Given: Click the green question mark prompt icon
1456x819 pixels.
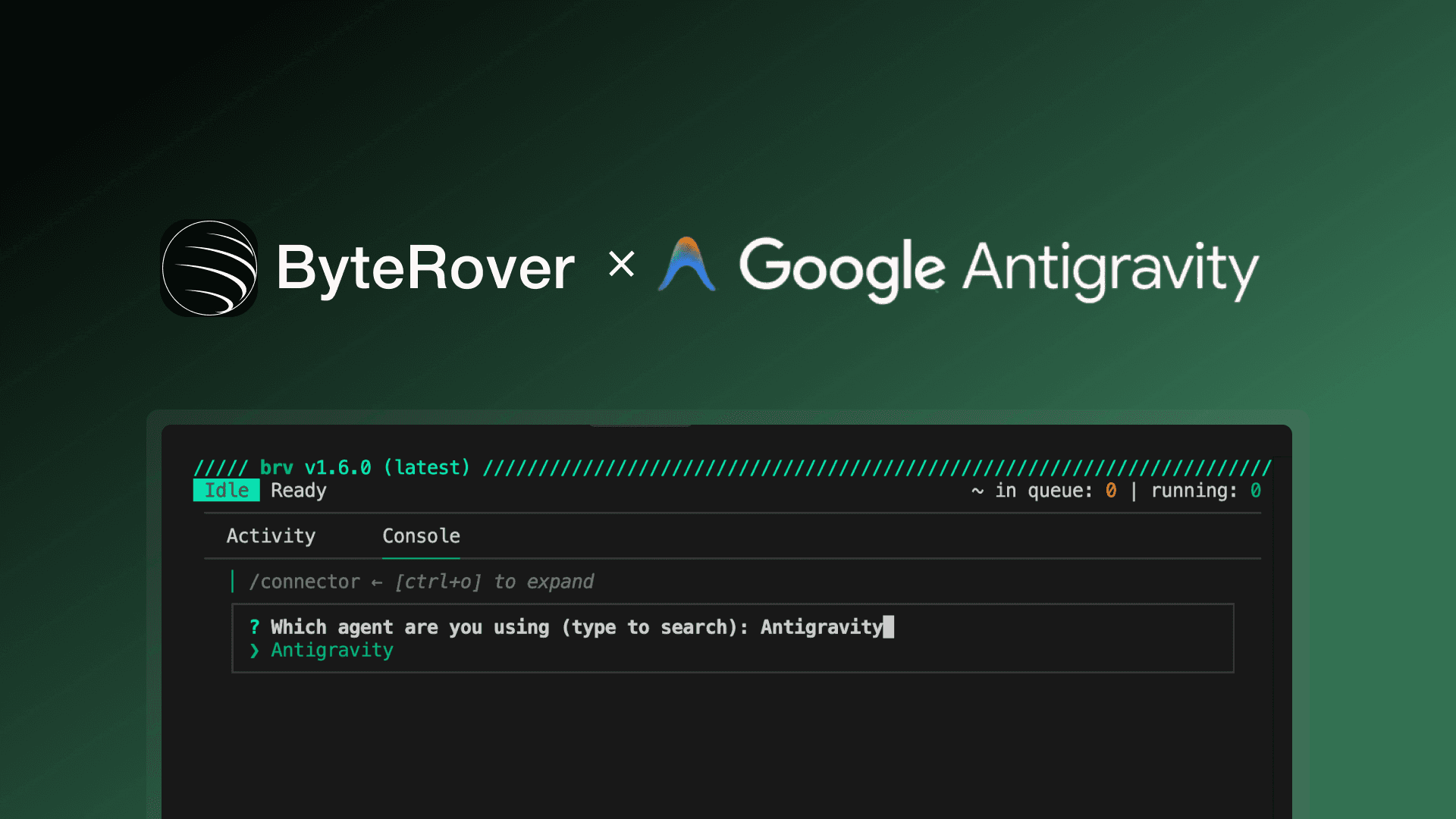Looking at the screenshot, I should pos(255,627).
